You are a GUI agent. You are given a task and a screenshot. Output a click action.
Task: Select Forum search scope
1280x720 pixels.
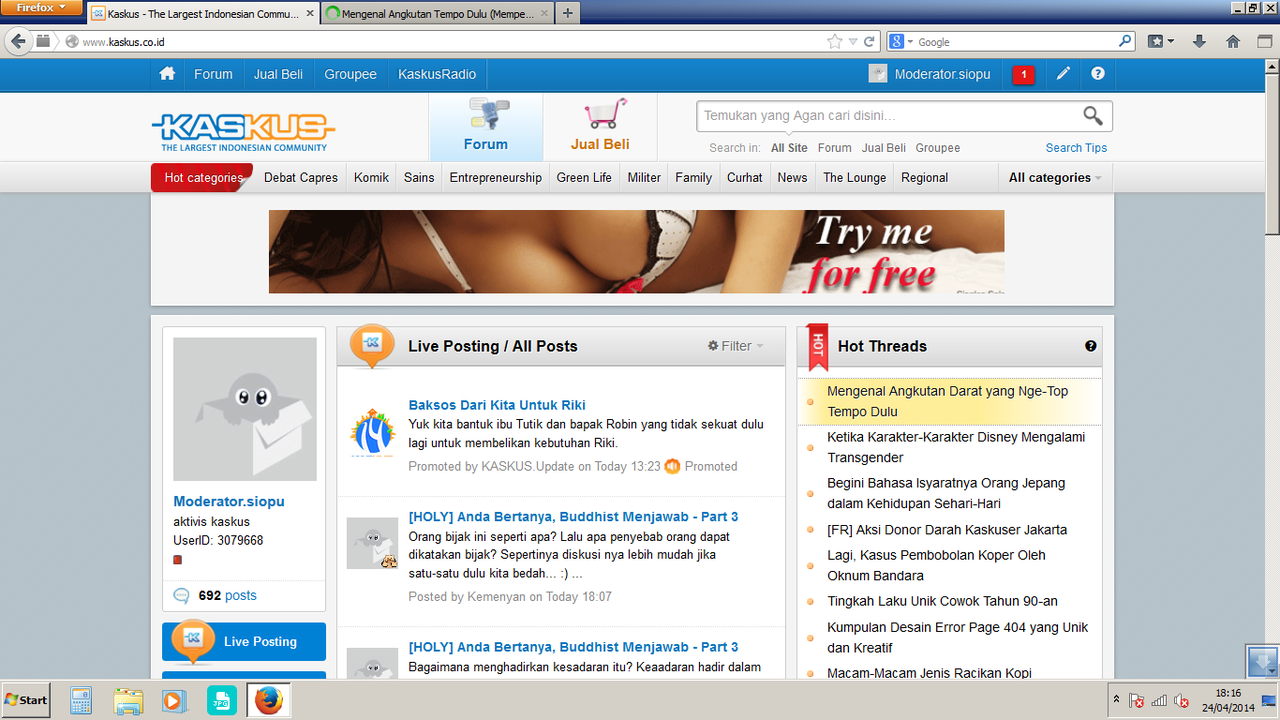click(x=835, y=148)
